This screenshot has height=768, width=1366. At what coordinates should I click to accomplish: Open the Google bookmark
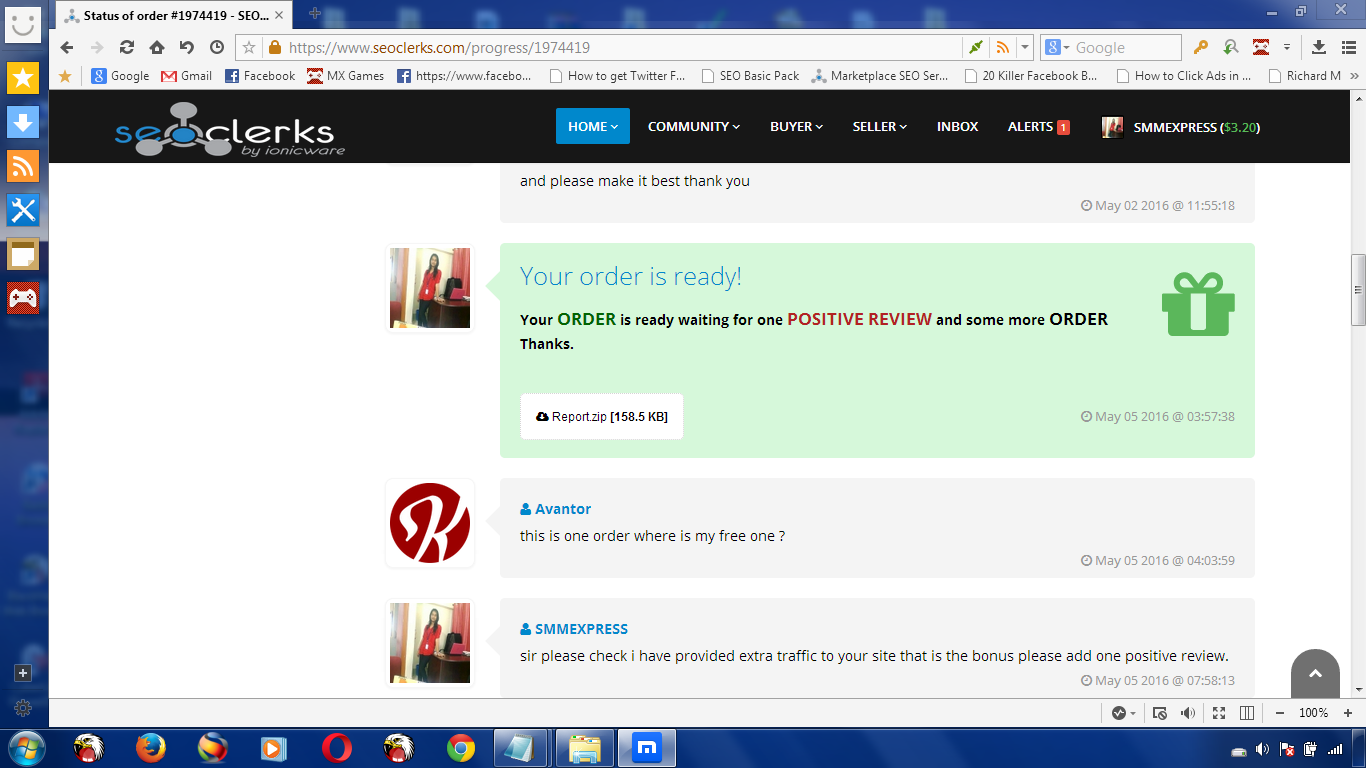tap(120, 75)
